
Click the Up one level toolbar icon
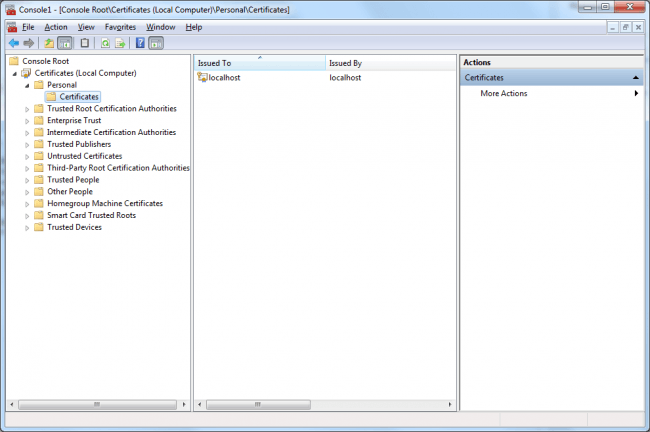[x=48, y=43]
